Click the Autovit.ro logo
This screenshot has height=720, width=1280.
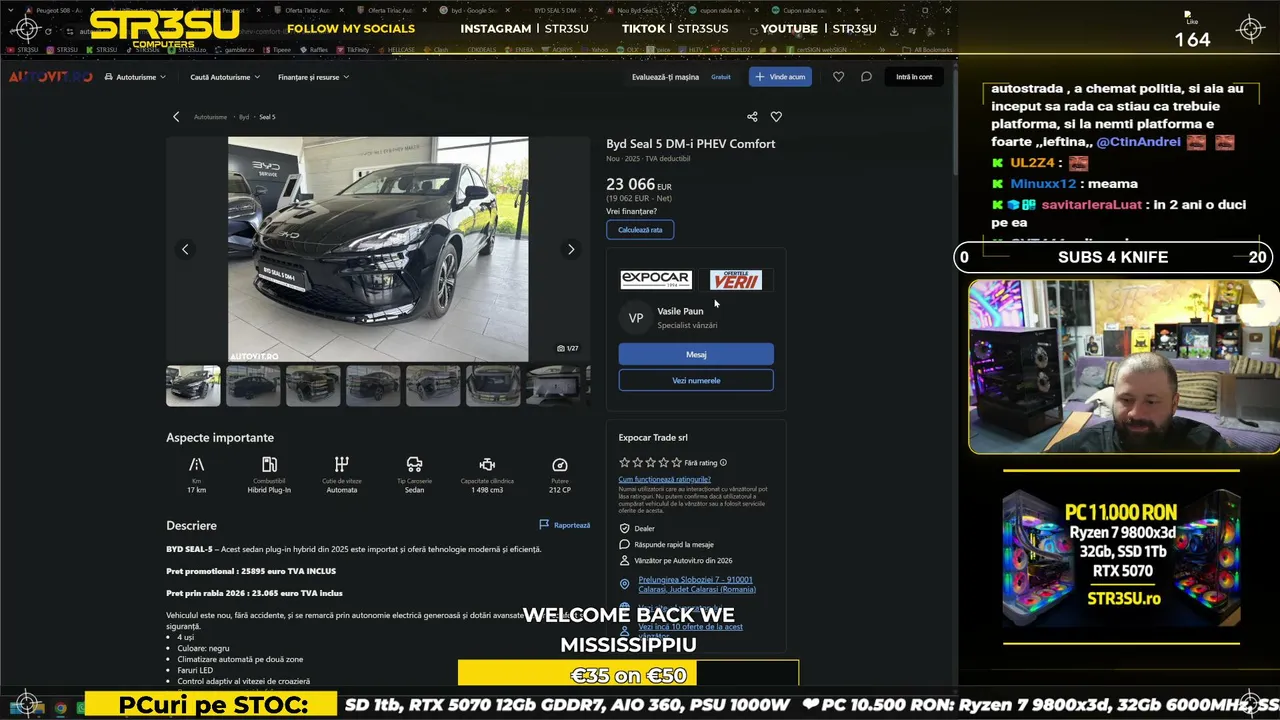tap(50, 77)
